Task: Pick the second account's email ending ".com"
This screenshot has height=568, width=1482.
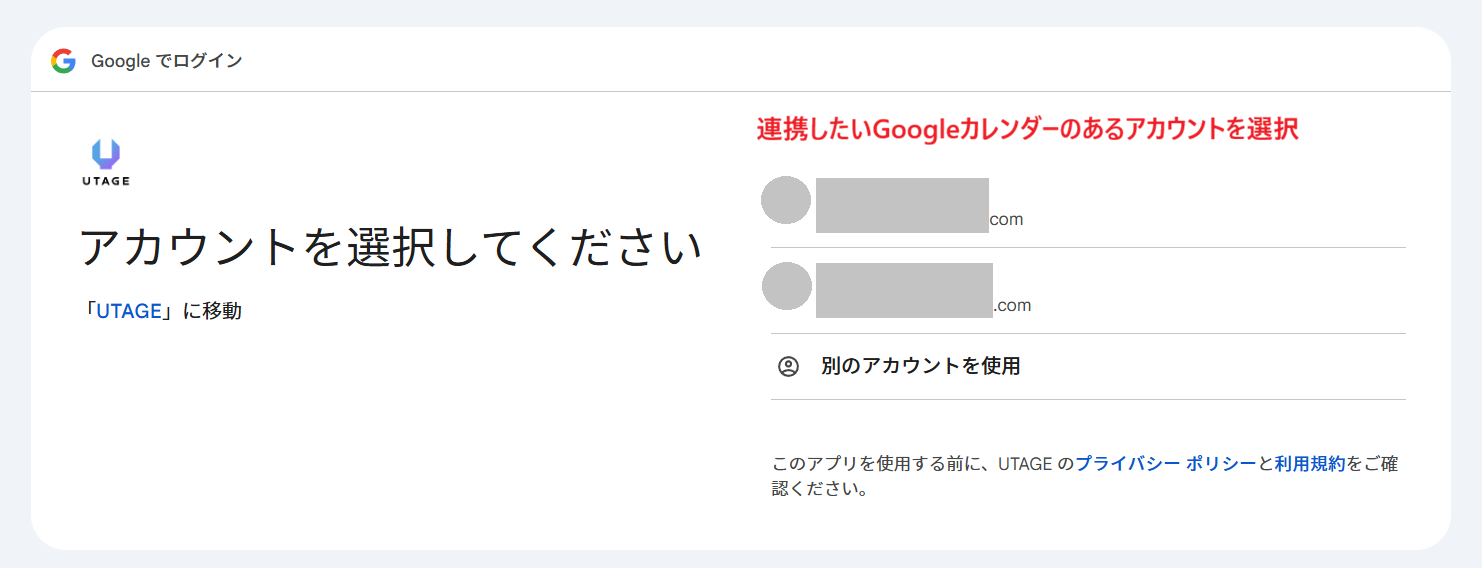Action: click(x=1012, y=306)
